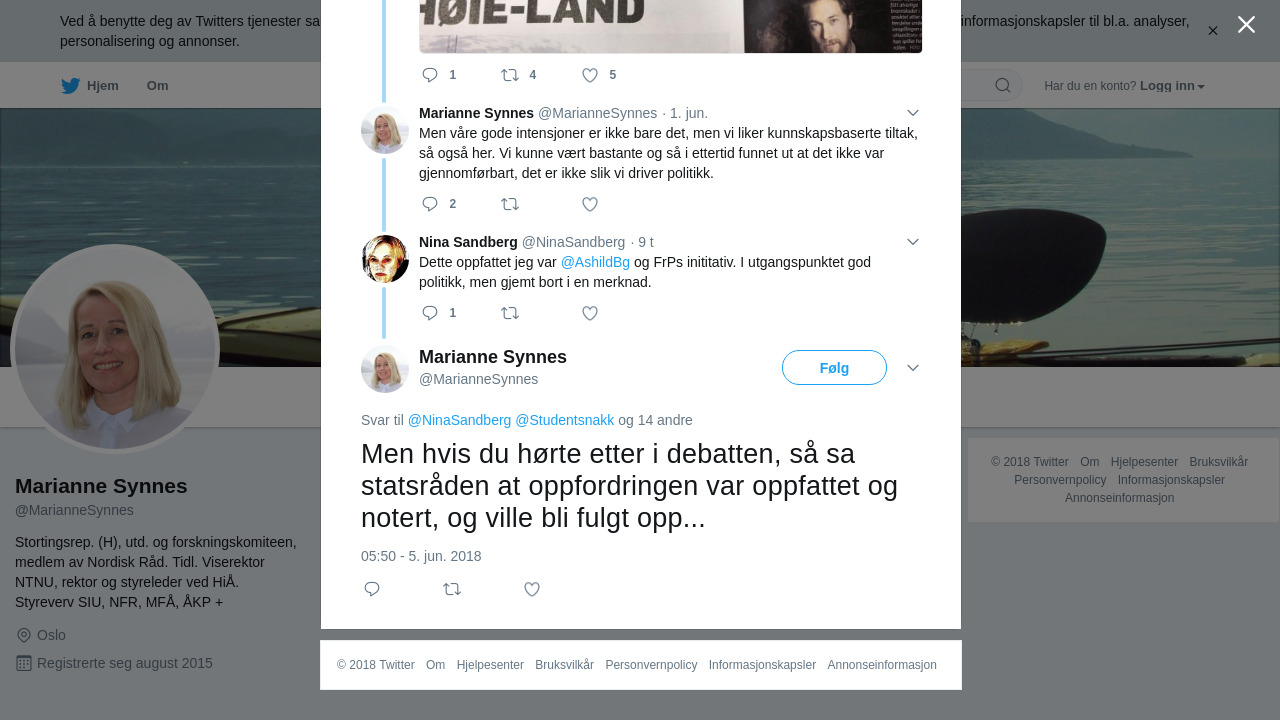Retweet Marianne Synnes' 1. jun. tweet
Viewport: 1280px width, 720px height.
pos(510,204)
